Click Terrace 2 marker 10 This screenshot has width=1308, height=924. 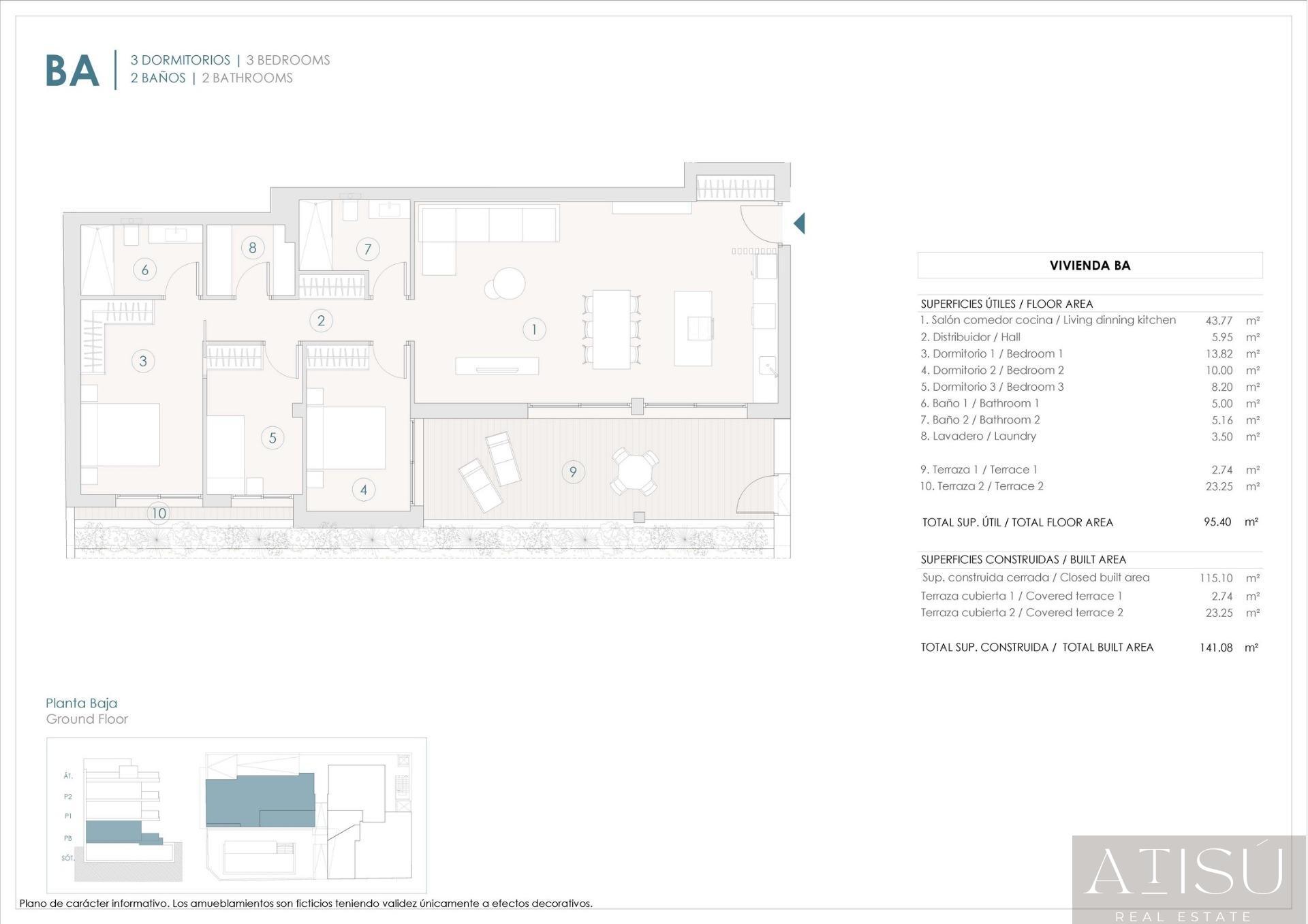(159, 514)
